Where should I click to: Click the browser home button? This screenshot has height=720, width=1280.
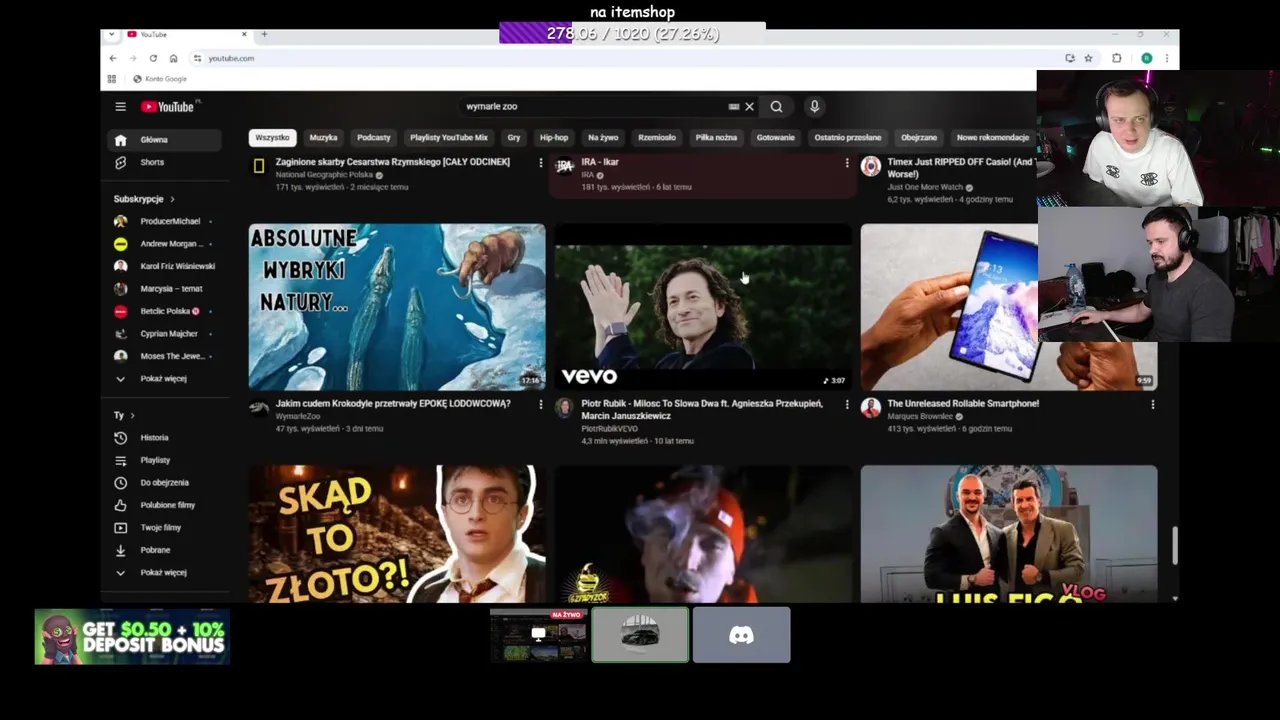pos(173,58)
